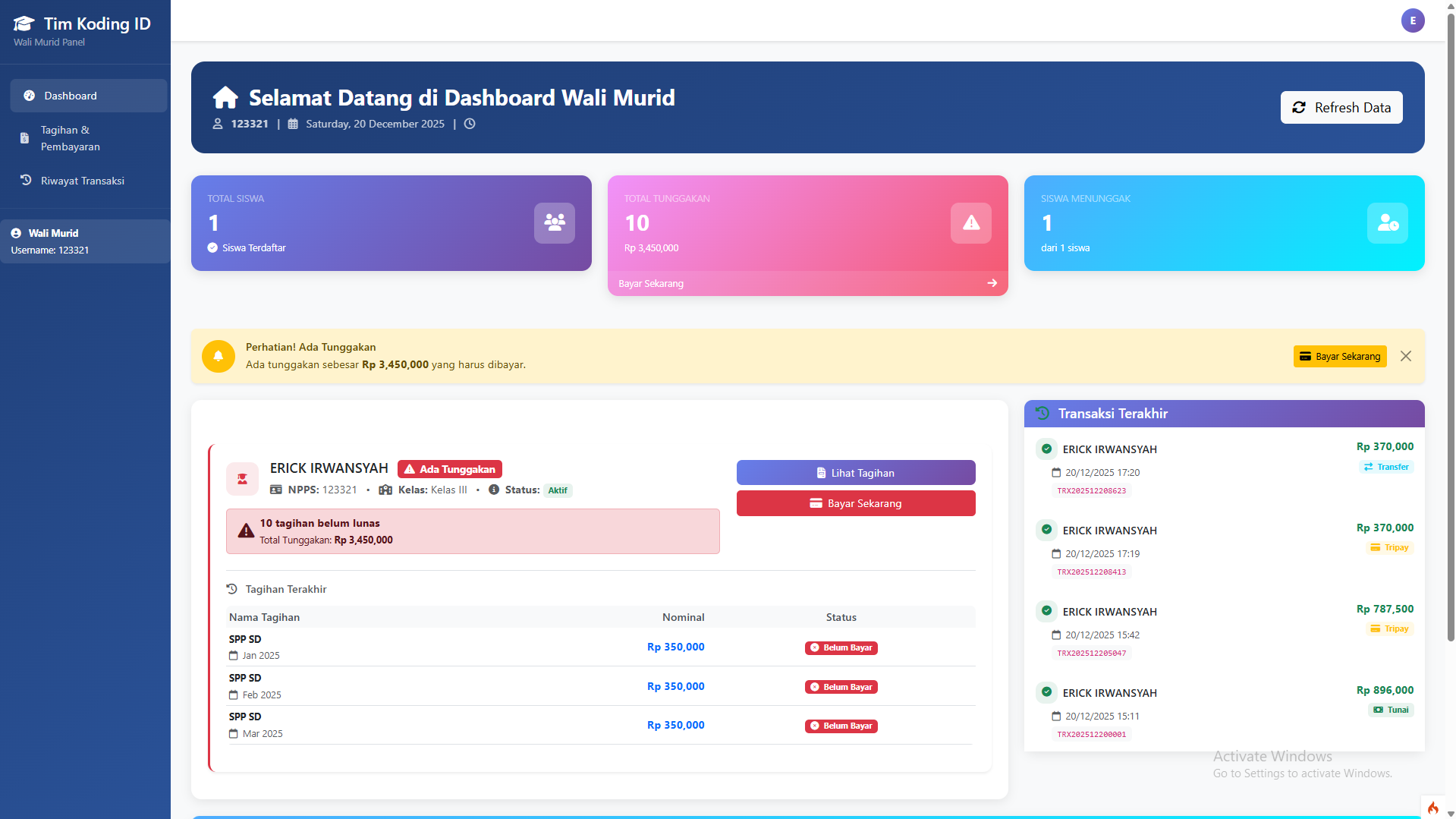This screenshot has height=819, width=1456.
Task: Click the student-add icon on Siswa Menunggak card
Action: tap(1387, 222)
